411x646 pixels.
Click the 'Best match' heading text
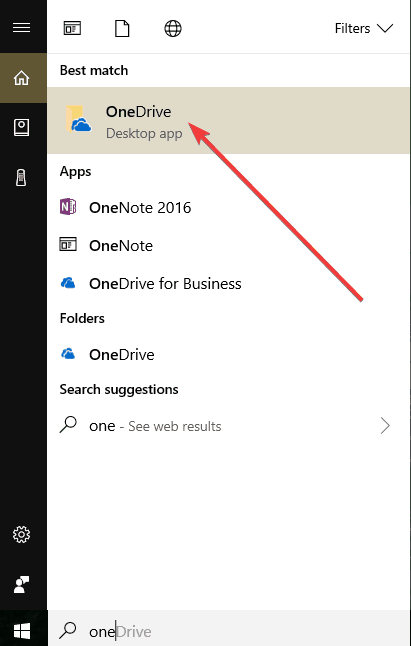[x=94, y=70]
